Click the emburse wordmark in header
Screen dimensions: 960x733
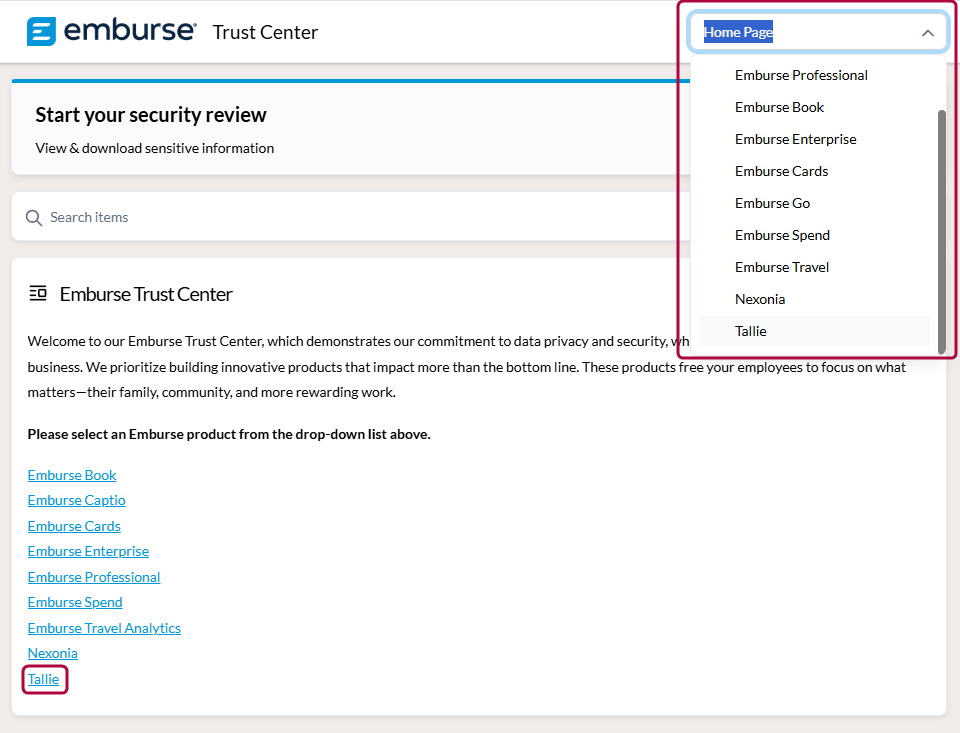pos(130,31)
